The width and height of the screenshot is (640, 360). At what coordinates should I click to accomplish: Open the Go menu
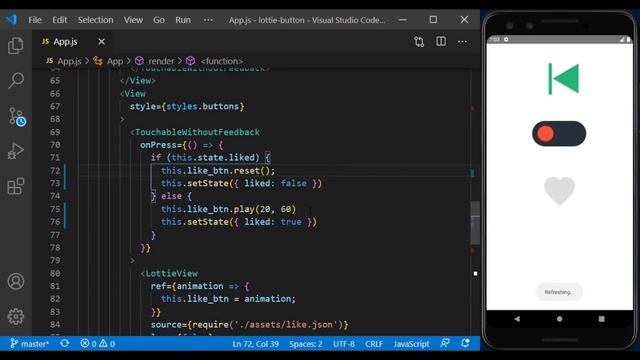159,20
